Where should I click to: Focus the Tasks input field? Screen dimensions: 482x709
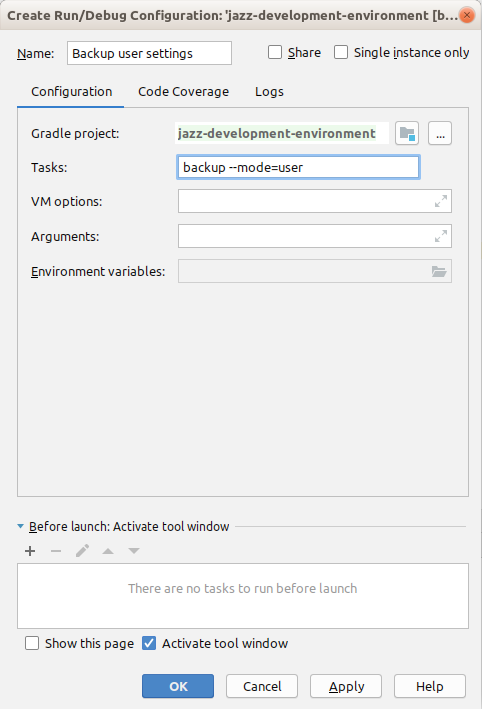[x=298, y=167]
